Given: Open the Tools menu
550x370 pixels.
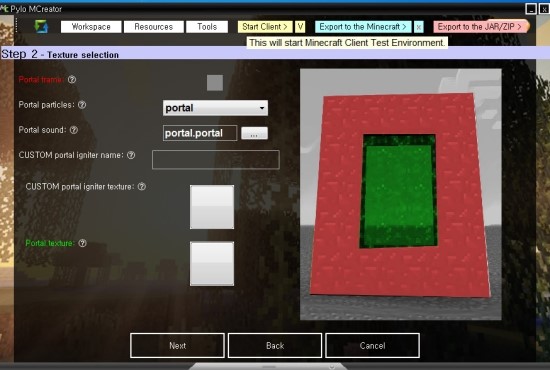Looking at the screenshot, I should click(x=207, y=27).
